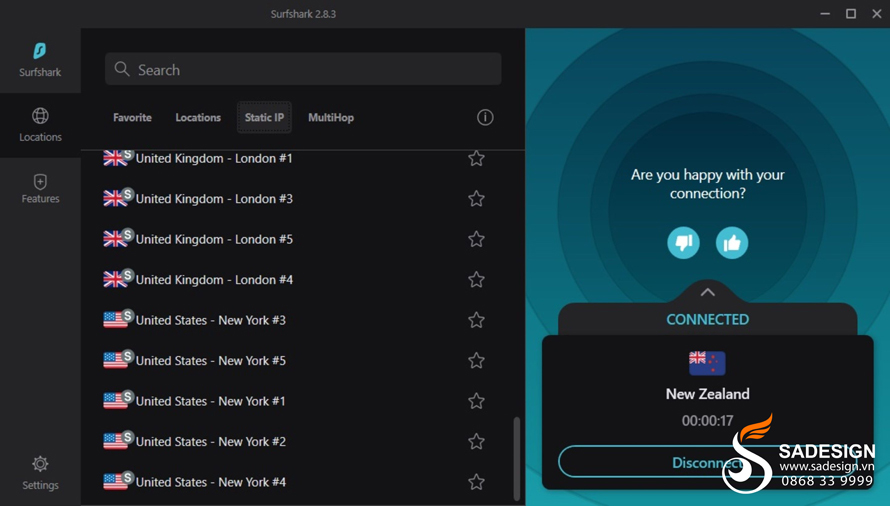Viewport: 890px width, 506px height.
Task: Connect to United Kingdom - London #5
Action: (303, 239)
